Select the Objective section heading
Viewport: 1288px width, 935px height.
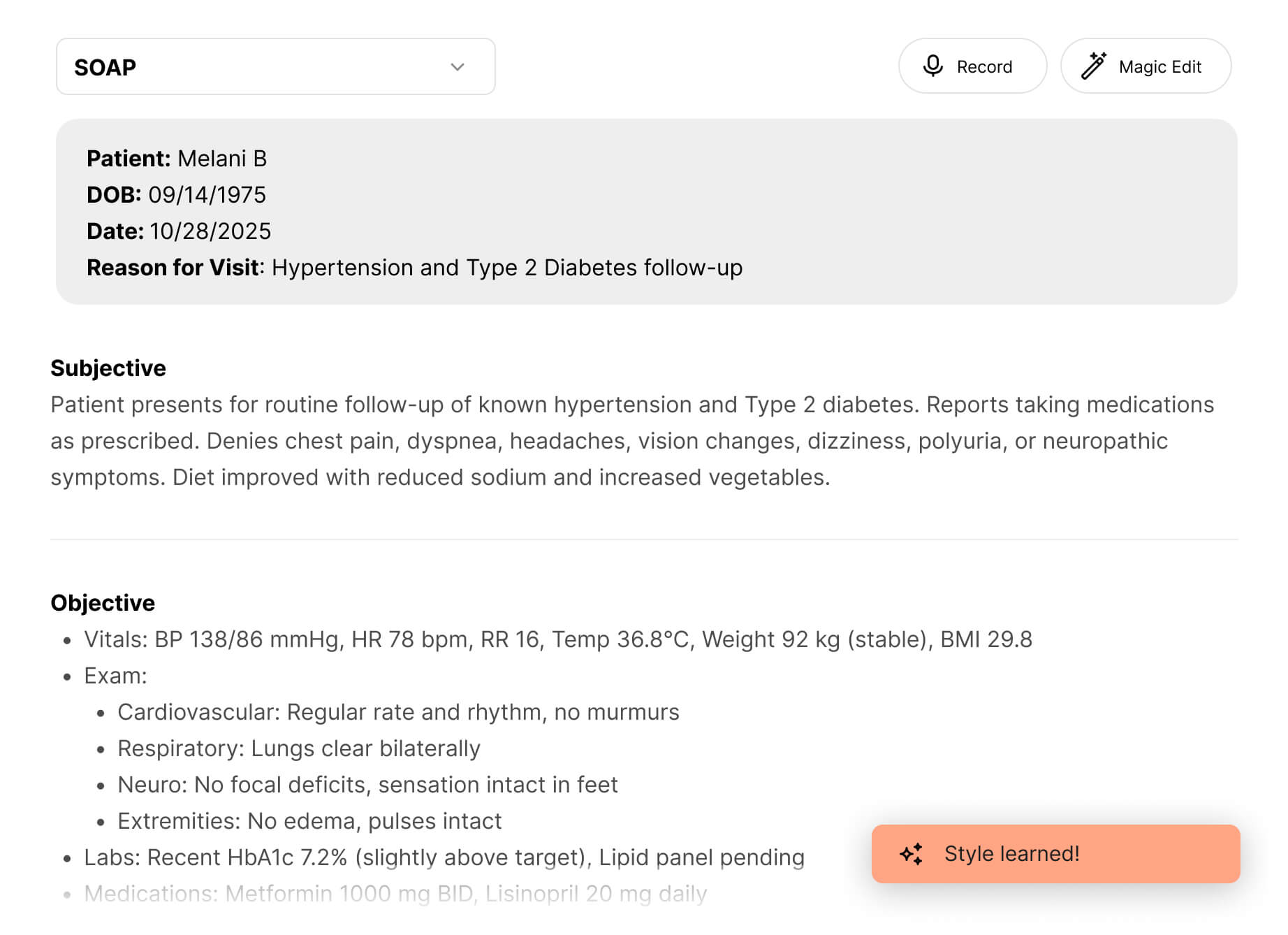coord(103,603)
